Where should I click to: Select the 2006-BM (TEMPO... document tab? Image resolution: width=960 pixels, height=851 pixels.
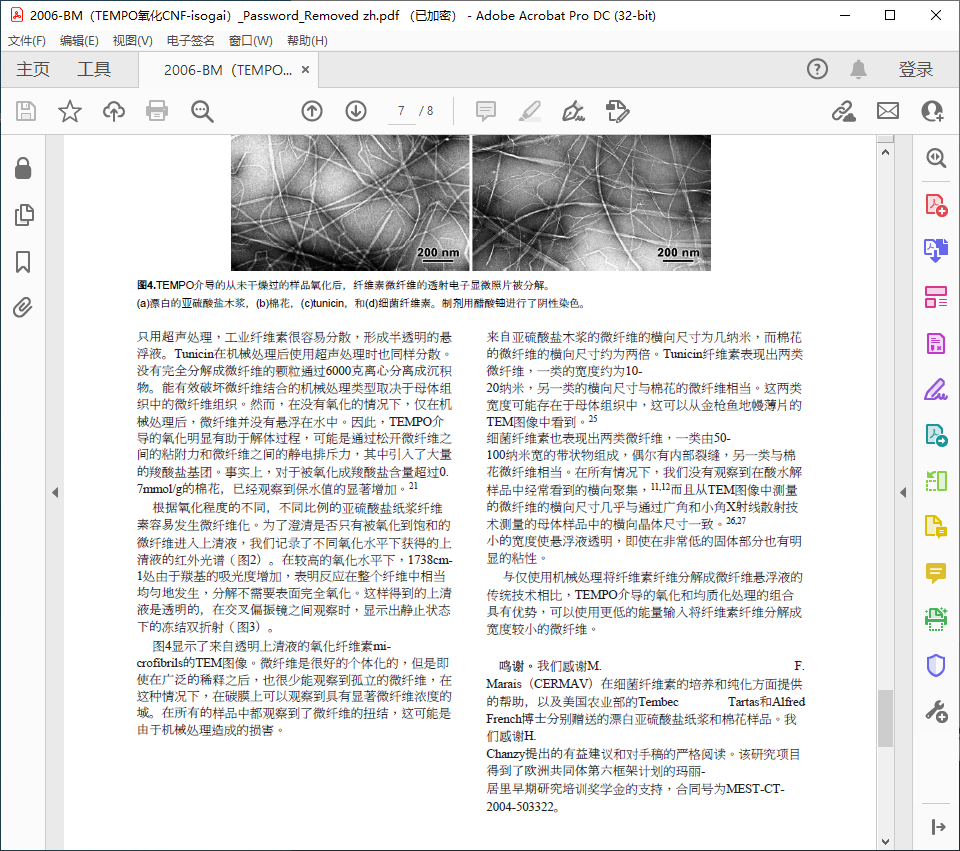228,70
